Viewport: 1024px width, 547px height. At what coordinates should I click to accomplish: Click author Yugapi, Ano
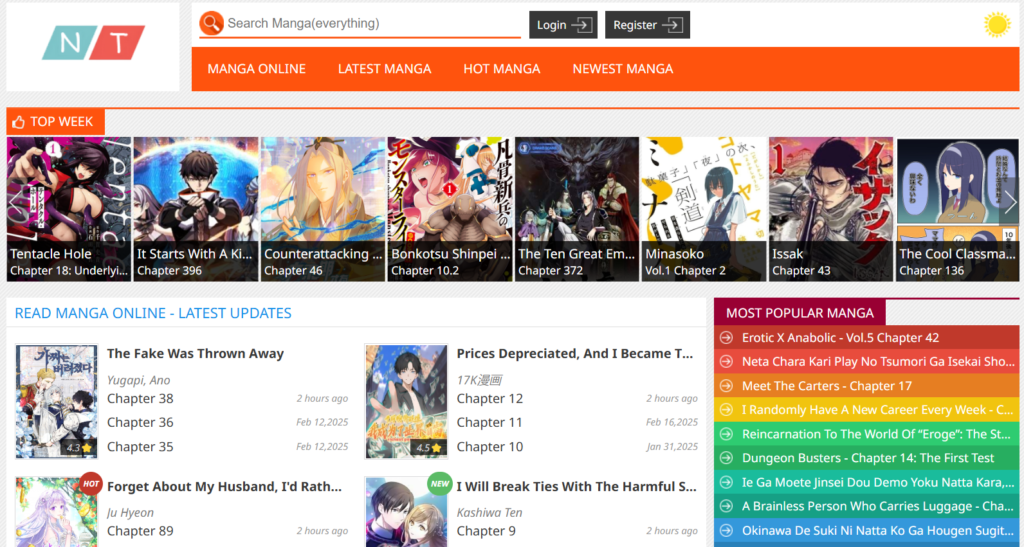(138, 380)
